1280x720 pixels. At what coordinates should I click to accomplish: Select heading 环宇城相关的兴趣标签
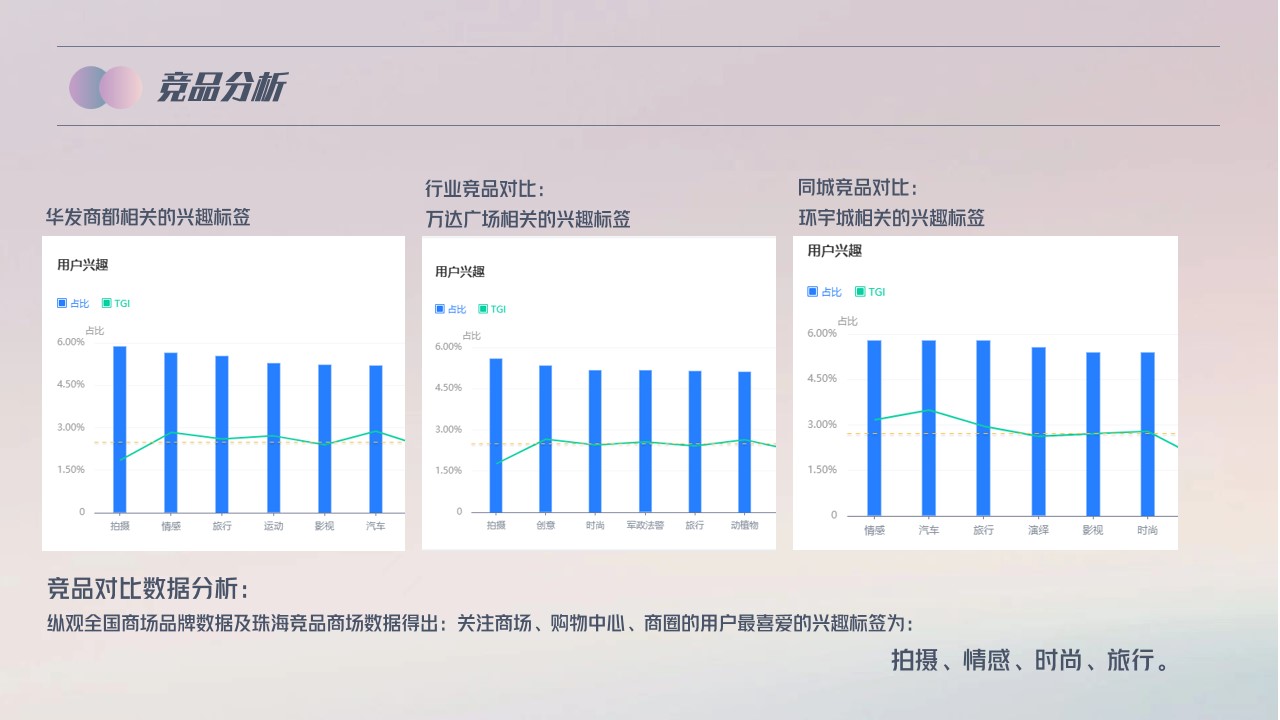click(891, 217)
